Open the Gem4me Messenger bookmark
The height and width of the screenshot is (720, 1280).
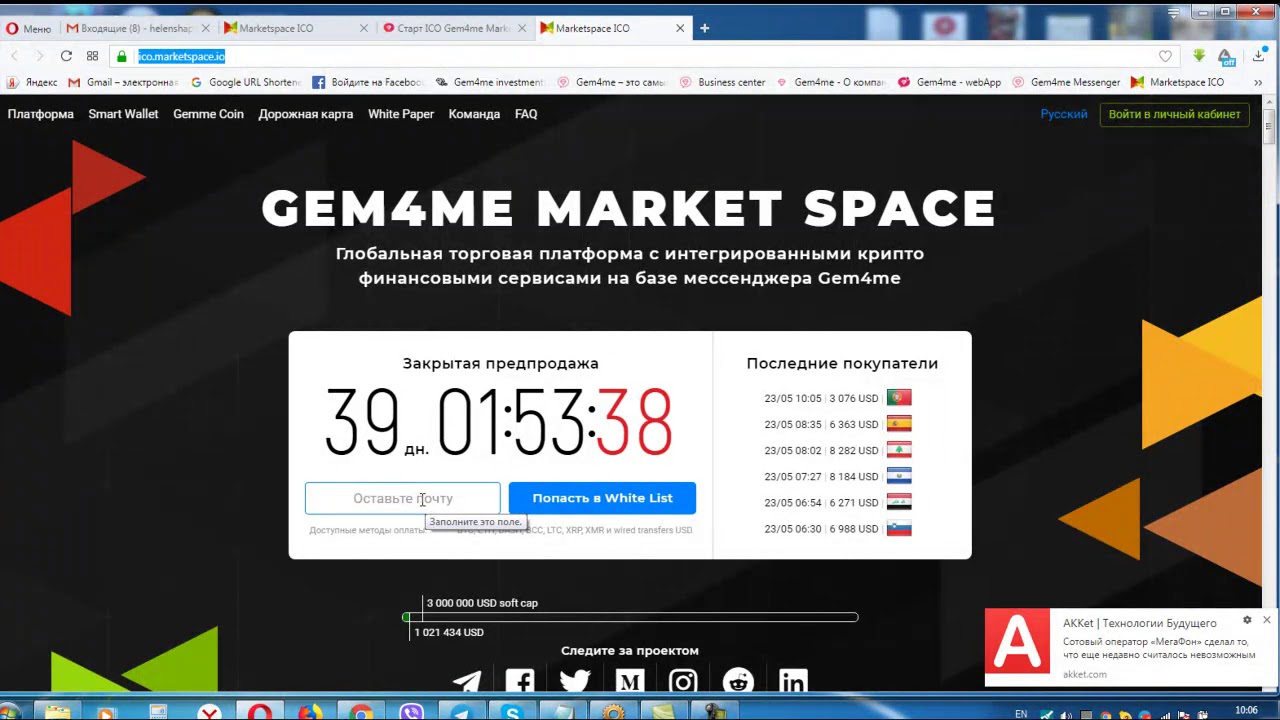pos(1066,82)
